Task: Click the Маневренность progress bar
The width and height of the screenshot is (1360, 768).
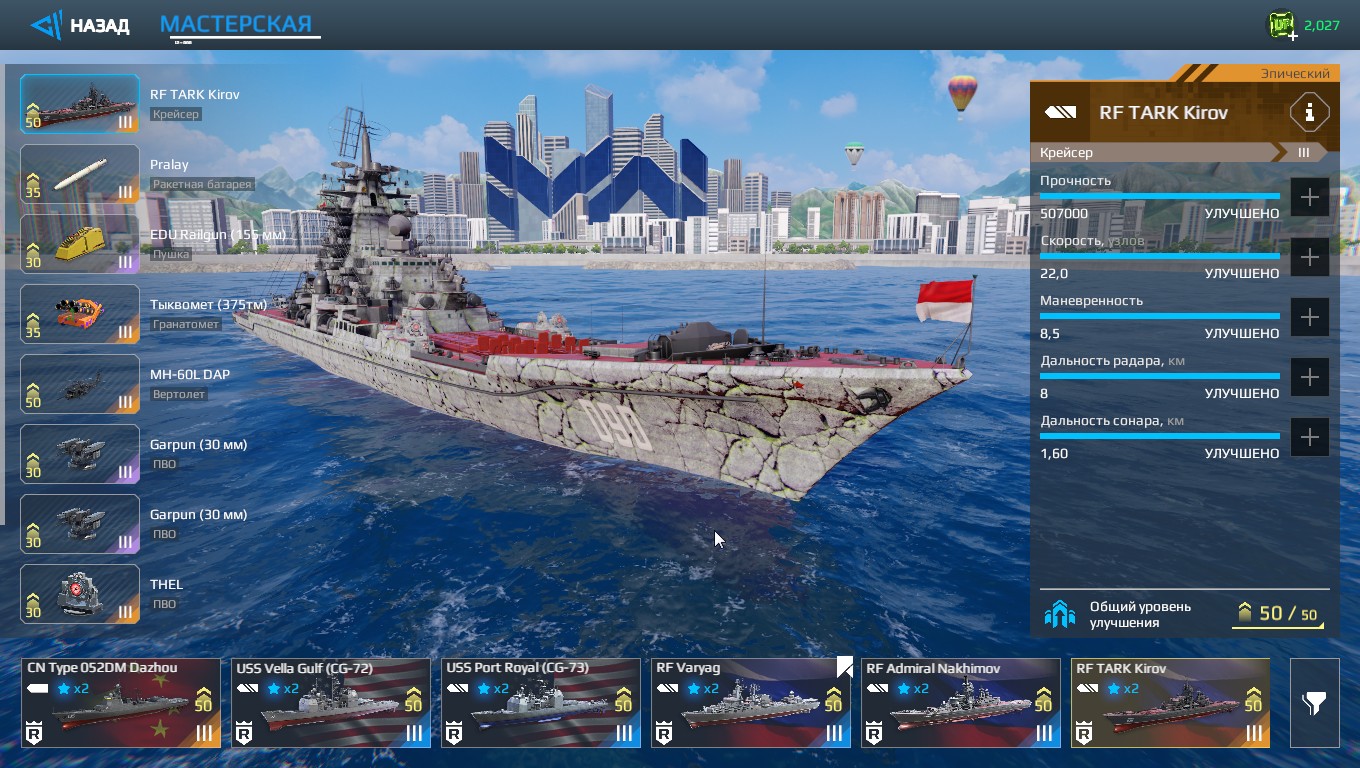Action: 1160,316
